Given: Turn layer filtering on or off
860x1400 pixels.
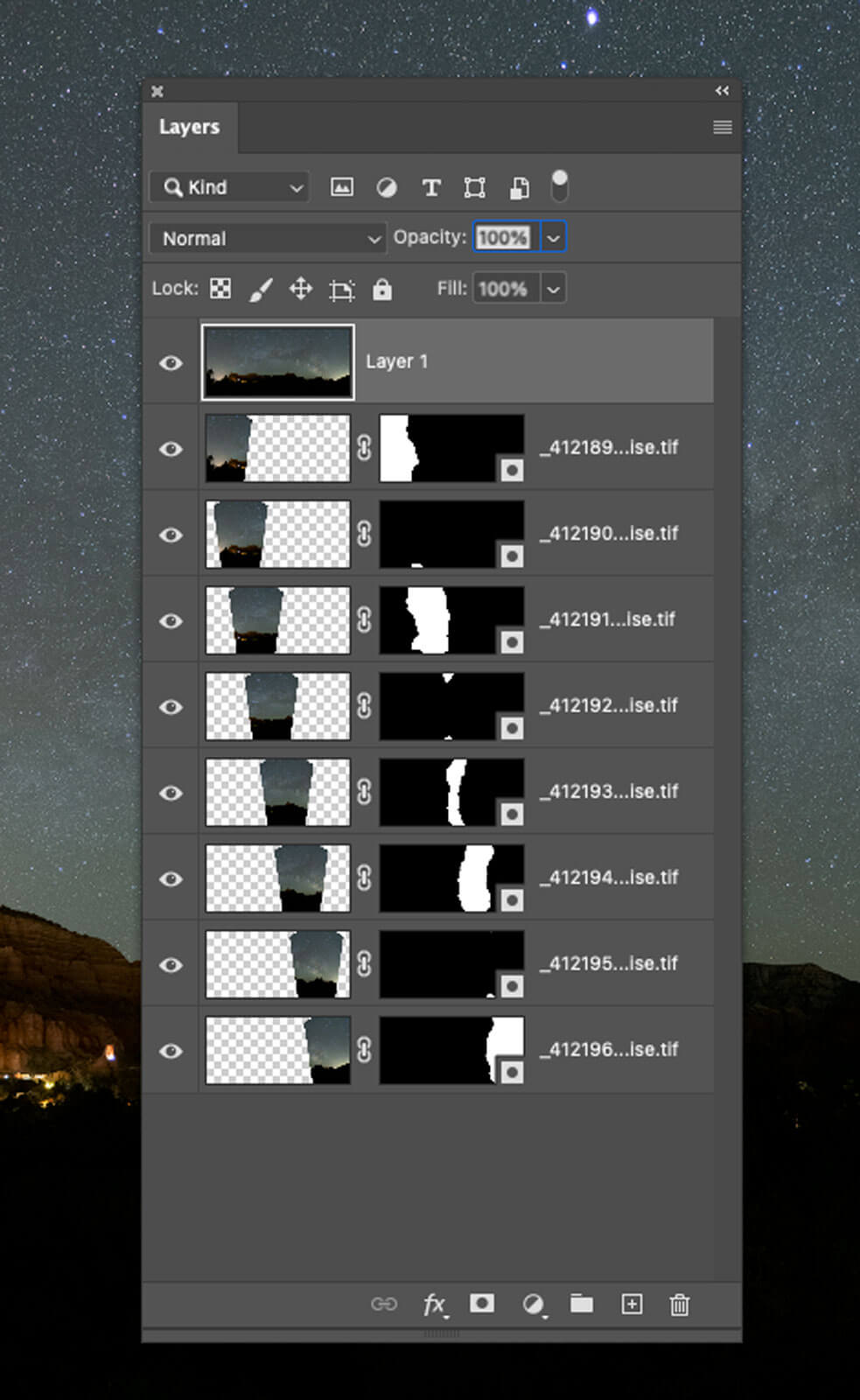Looking at the screenshot, I should coord(559,186).
